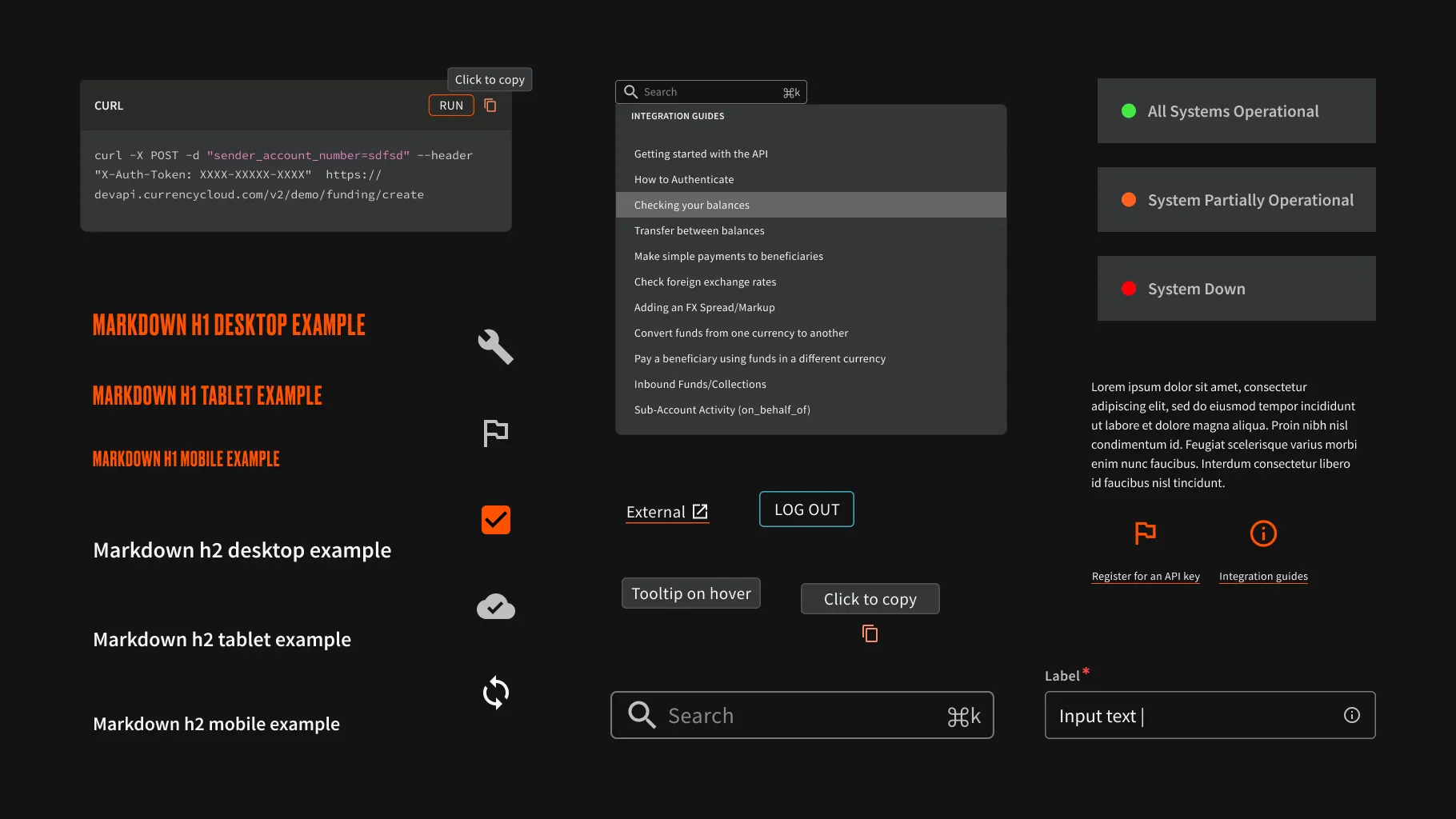The width and height of the screenshot is (1456, 819).
Task: Open Check foreign exchange rates guide
Action: click(811, 282)
